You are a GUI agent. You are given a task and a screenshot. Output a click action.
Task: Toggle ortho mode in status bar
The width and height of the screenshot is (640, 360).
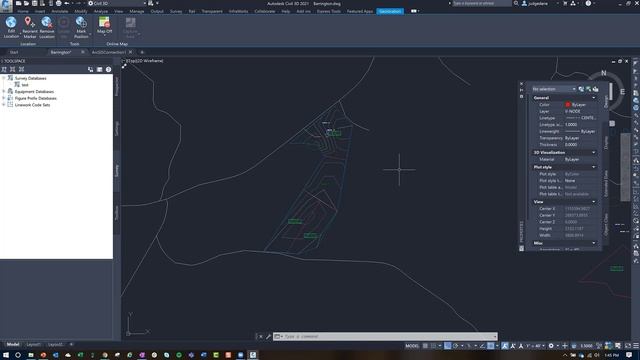pyautogui.click(x=448, y=346)
